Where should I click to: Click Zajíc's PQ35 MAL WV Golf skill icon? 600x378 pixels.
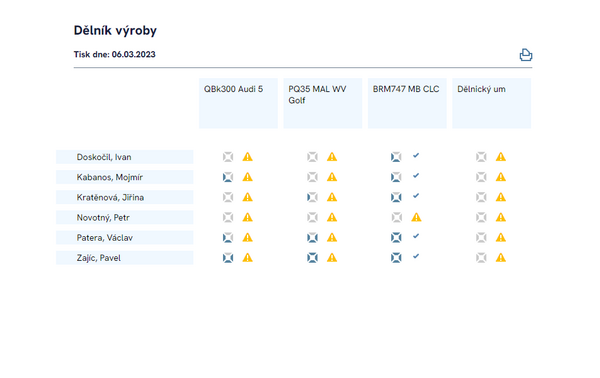(312, 258)
